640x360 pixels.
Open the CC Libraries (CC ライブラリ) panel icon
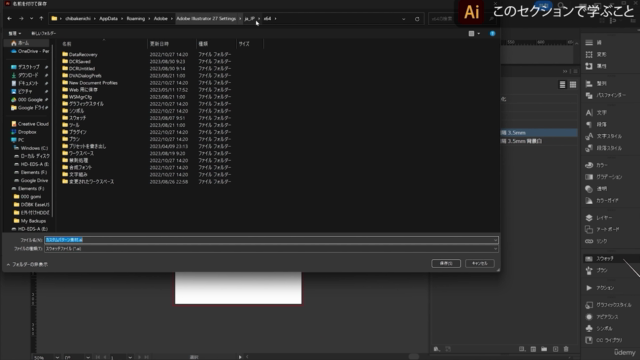click(x=589, y=340)
